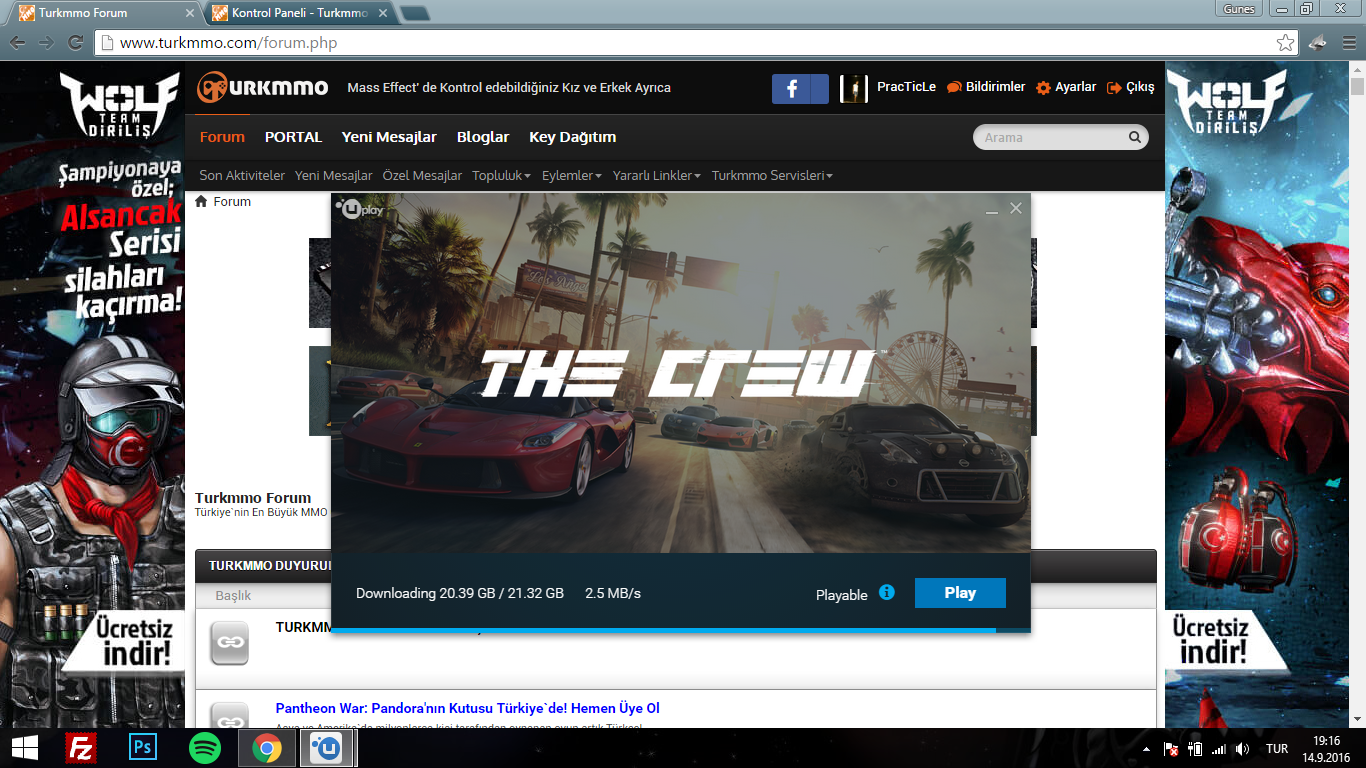Open the Yeni Mesajlar main tab
The width and height of the screenshot is (1366, 768).
pyautogui.click(x=389, y=137)
